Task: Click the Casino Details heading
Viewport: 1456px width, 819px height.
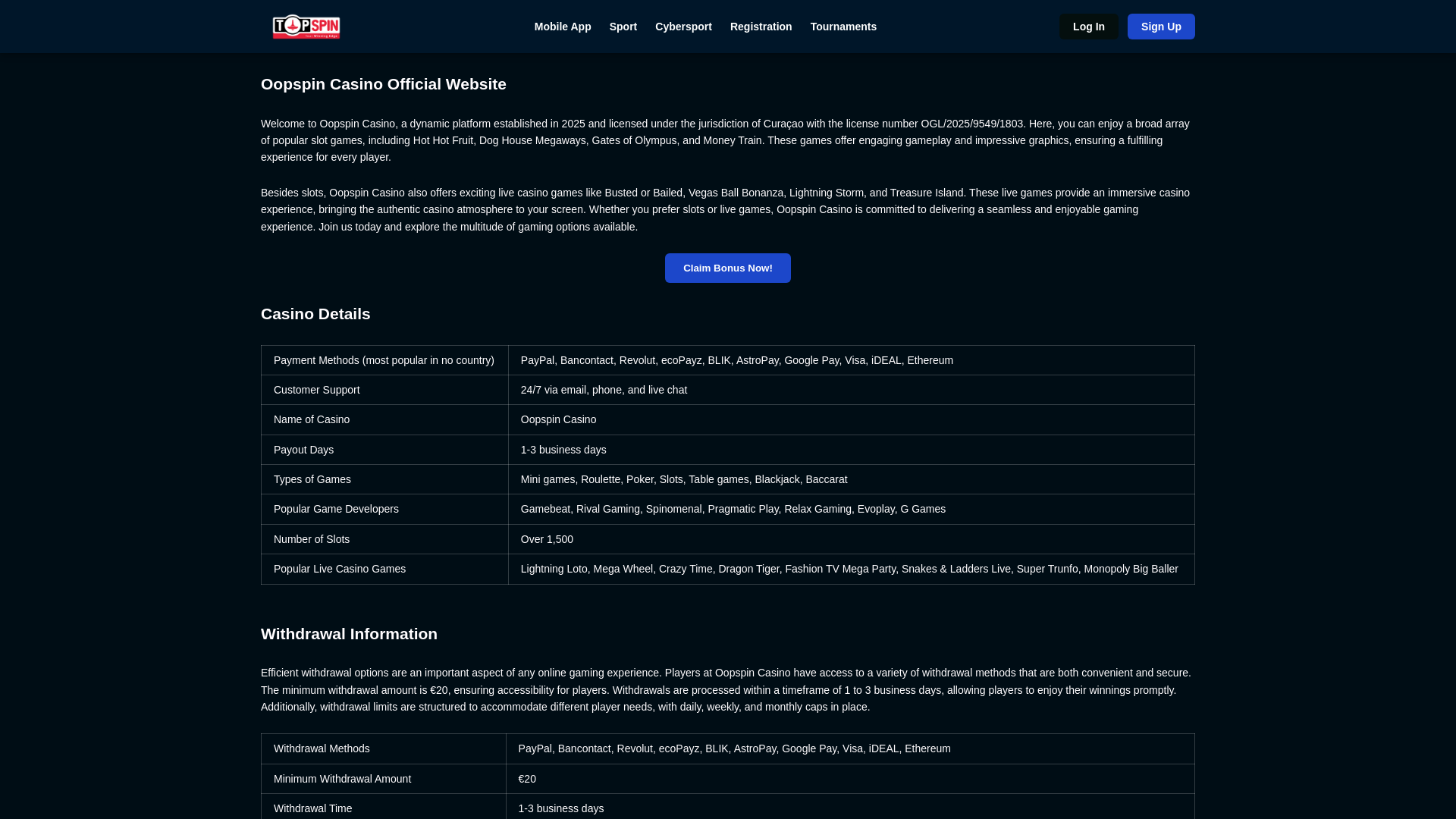Action: click(315, 314)
